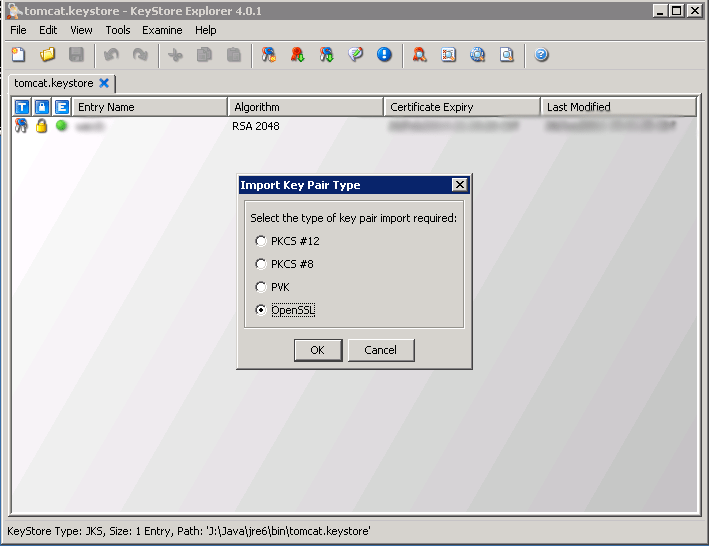Select the PKCS #12 radio button
The width and height of the screenshot is (709, 546).
pos(260,241)
